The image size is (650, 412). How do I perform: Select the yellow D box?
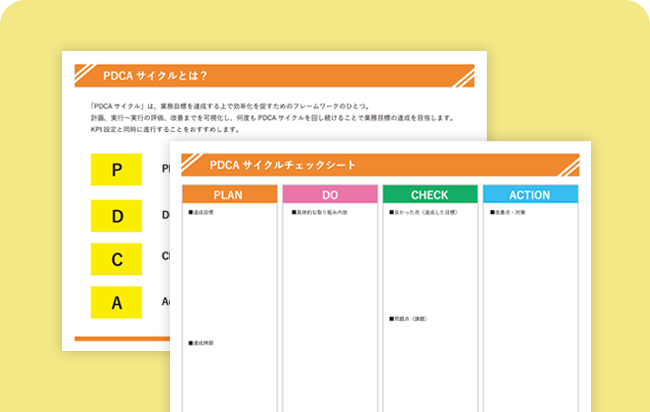(x=117, y=215)
